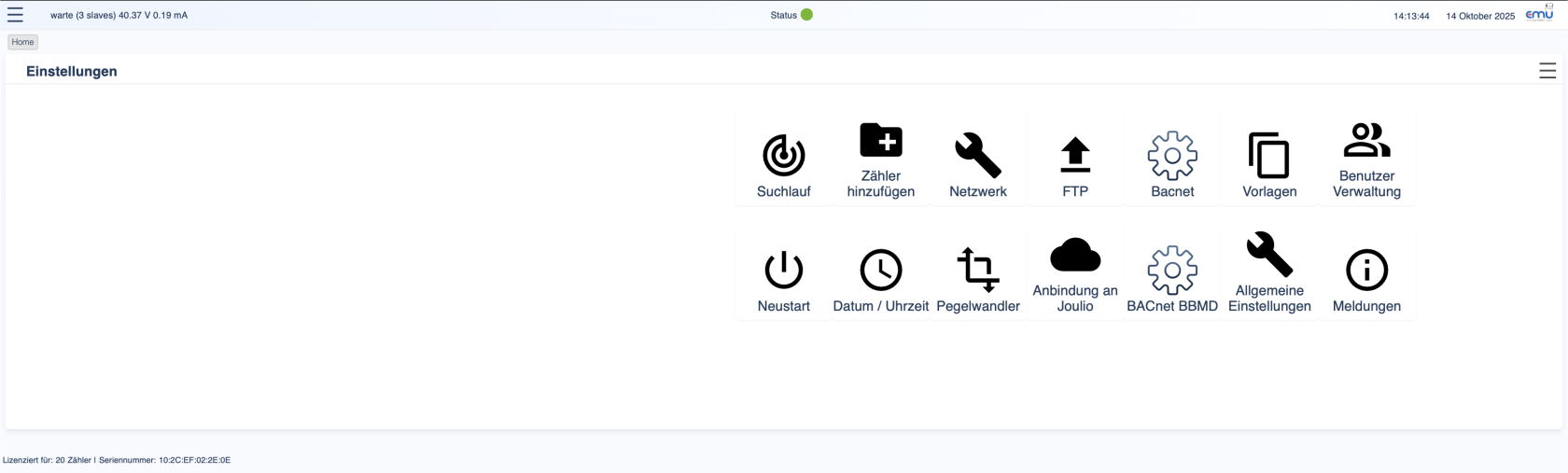Screen dimensions: 1568x473
Task: Click the Home breadcrumb button
Action: click(22, 42)
